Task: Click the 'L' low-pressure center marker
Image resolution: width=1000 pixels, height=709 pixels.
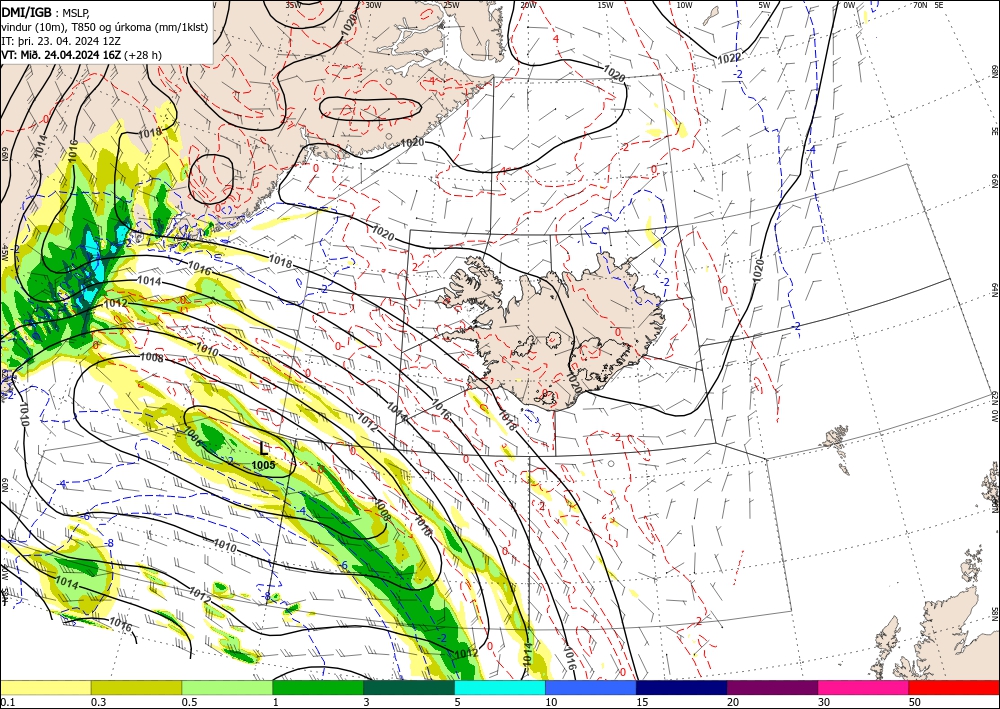Action: (x=263, y=448)
